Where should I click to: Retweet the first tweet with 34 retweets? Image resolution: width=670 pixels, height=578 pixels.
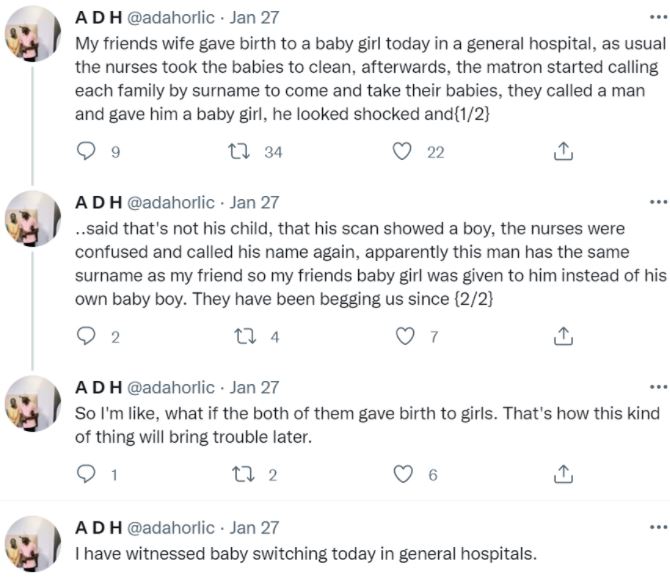point(238,151)
